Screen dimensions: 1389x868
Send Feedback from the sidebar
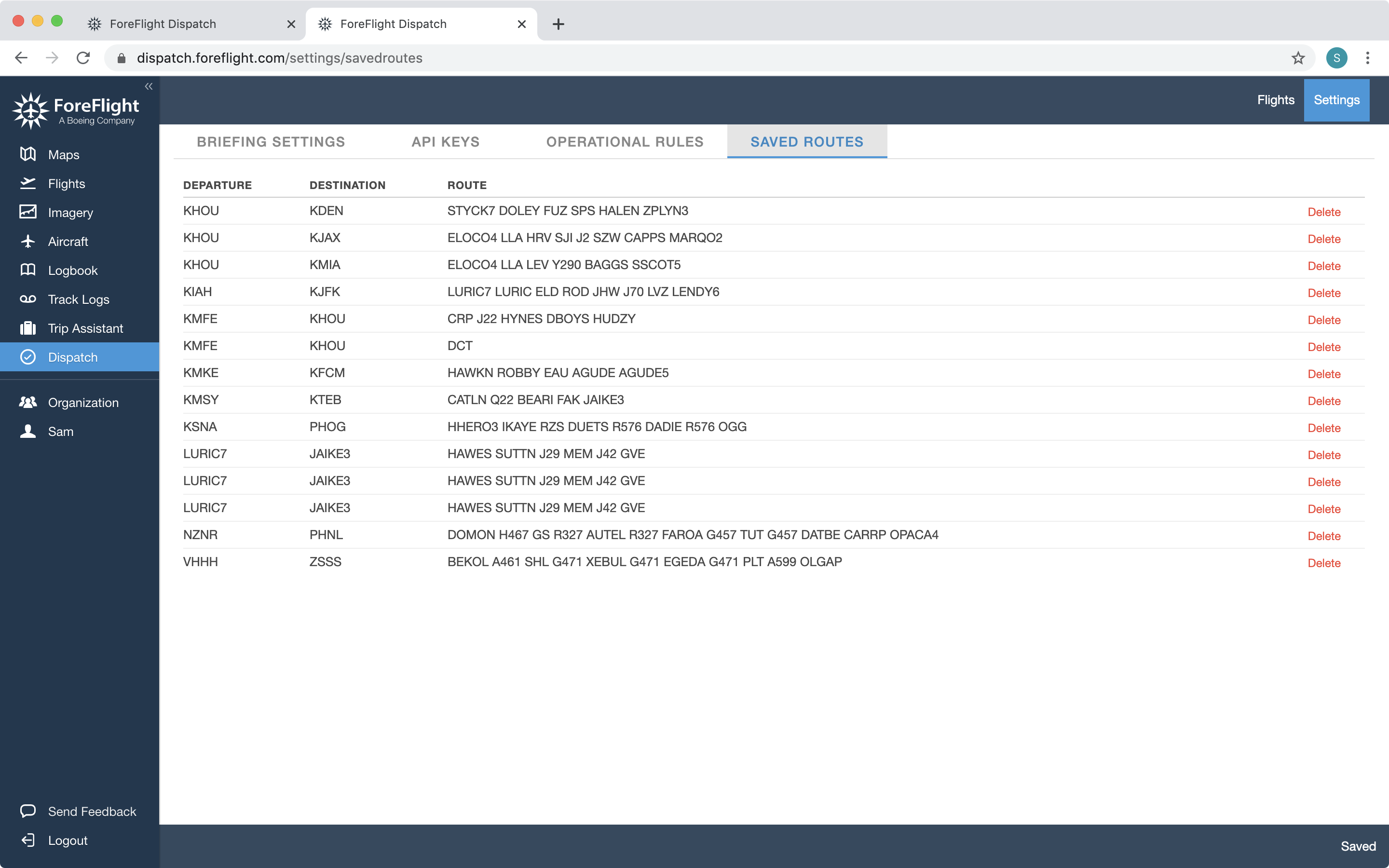[92, 811]
